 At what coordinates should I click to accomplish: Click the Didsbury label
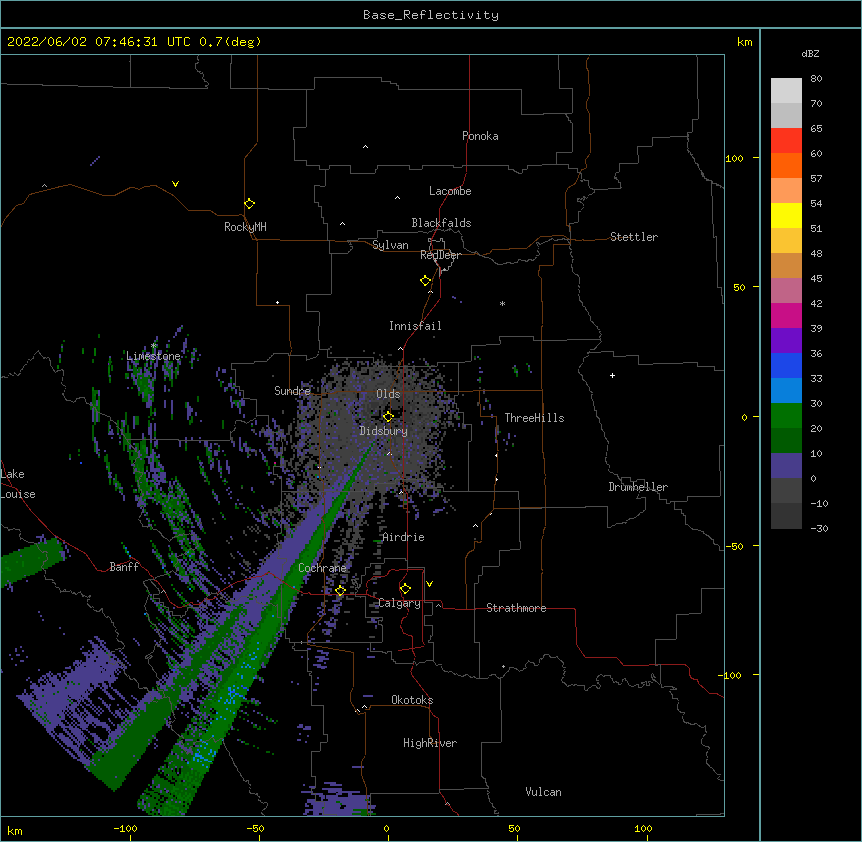[383, 431]
